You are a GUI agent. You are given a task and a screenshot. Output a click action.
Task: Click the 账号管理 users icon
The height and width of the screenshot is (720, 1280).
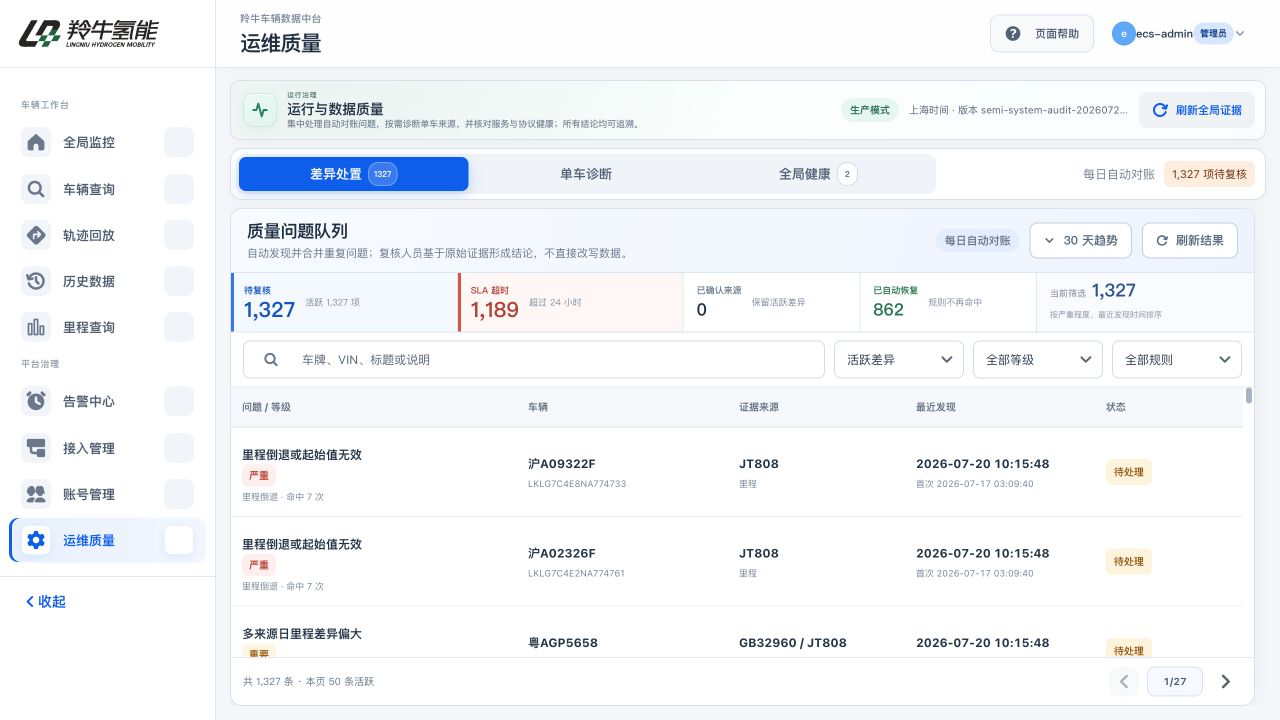(36, 494)
